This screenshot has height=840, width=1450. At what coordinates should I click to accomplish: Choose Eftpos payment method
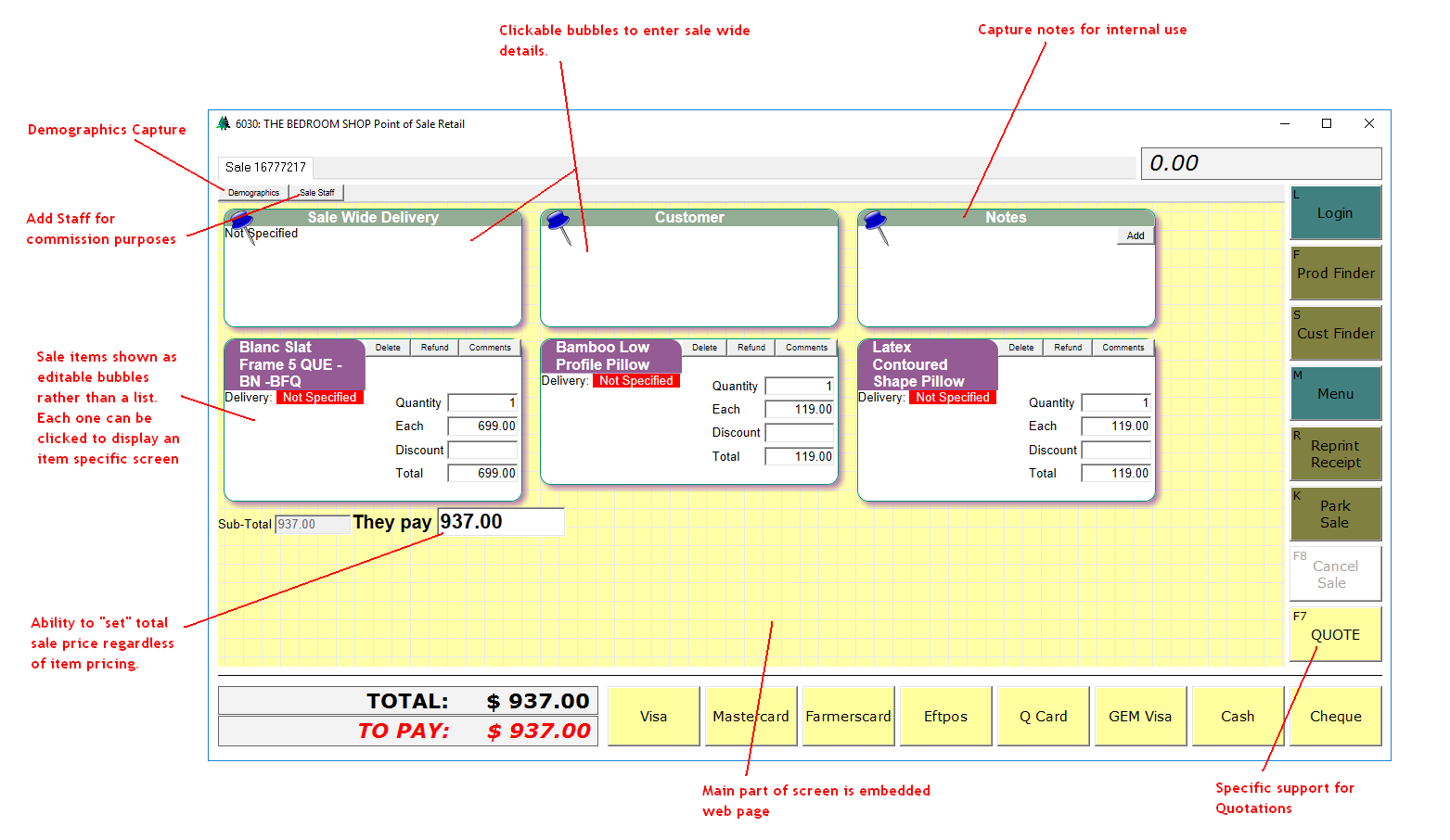945,716
